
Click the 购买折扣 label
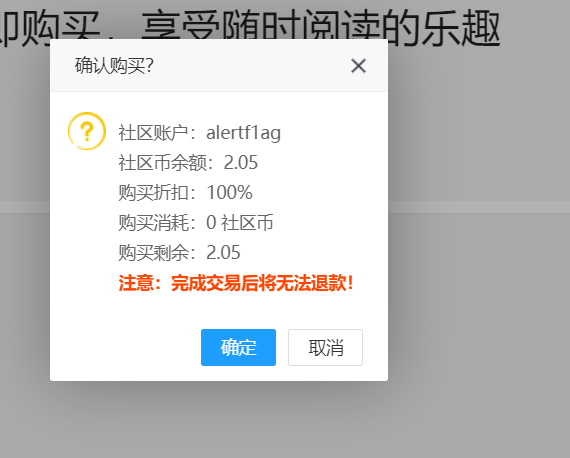(x=153, y=192)
